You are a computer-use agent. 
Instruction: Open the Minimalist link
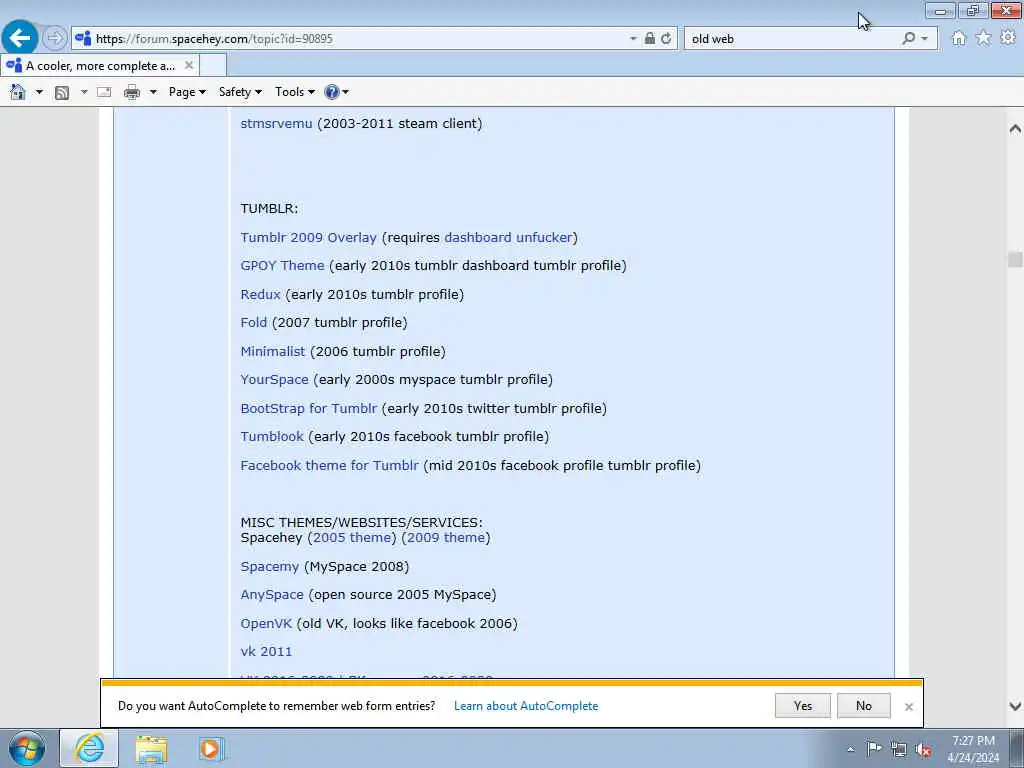click(x=272, y=351)
